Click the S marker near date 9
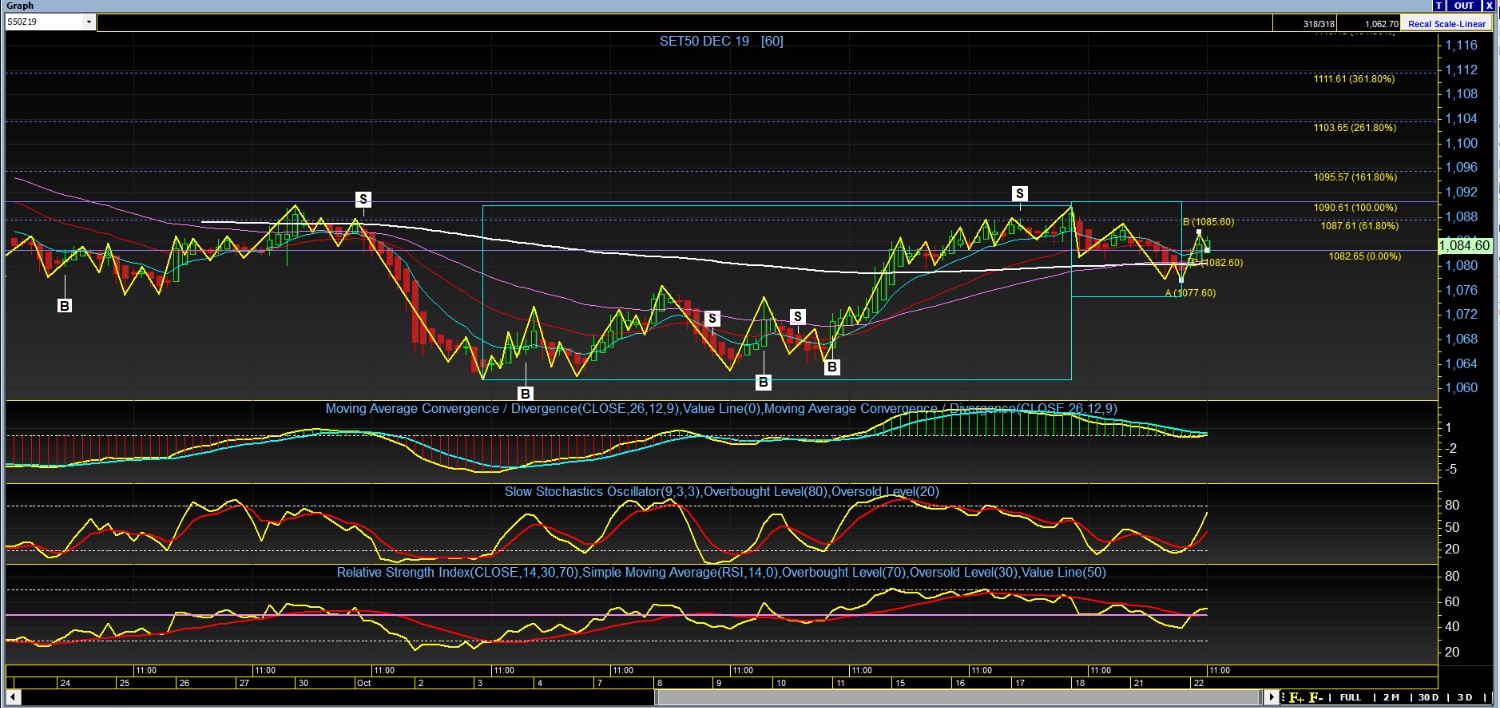Screen dimensions: 1500x708 (712, 318)
